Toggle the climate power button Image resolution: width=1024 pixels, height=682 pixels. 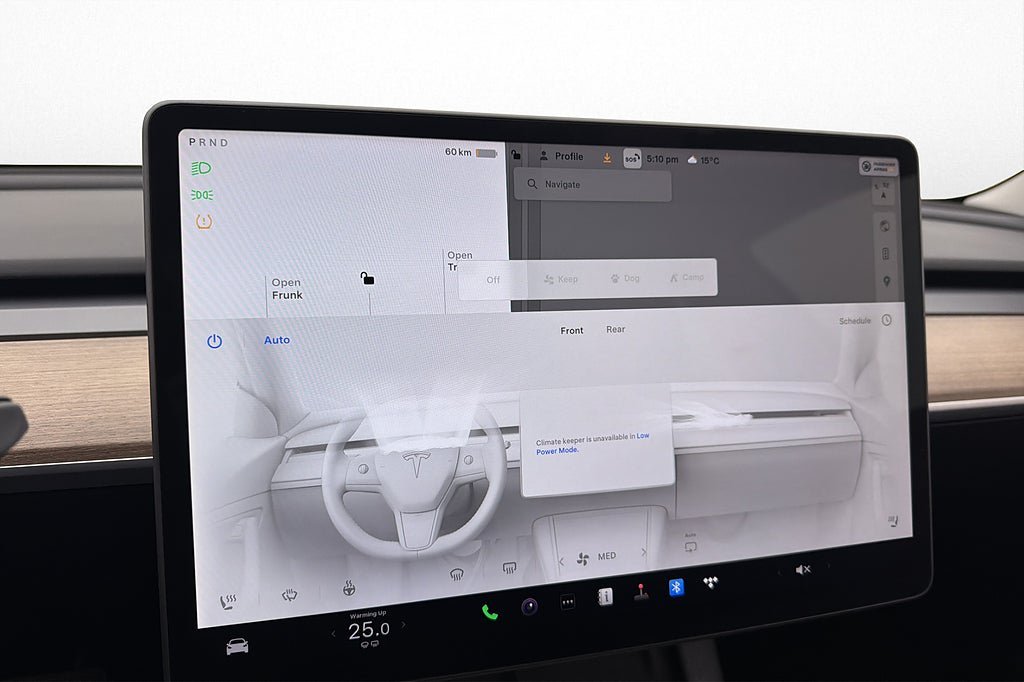[214, 341]
